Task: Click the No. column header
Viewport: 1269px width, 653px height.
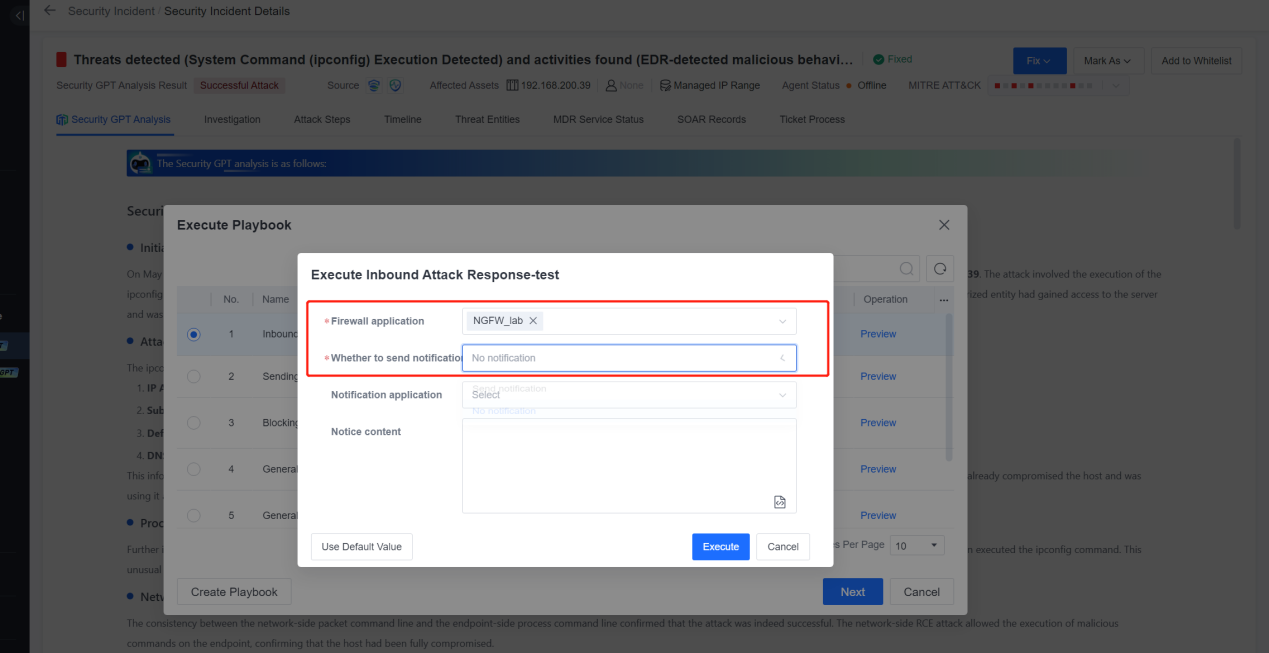Action: click(x=231, y=299)
